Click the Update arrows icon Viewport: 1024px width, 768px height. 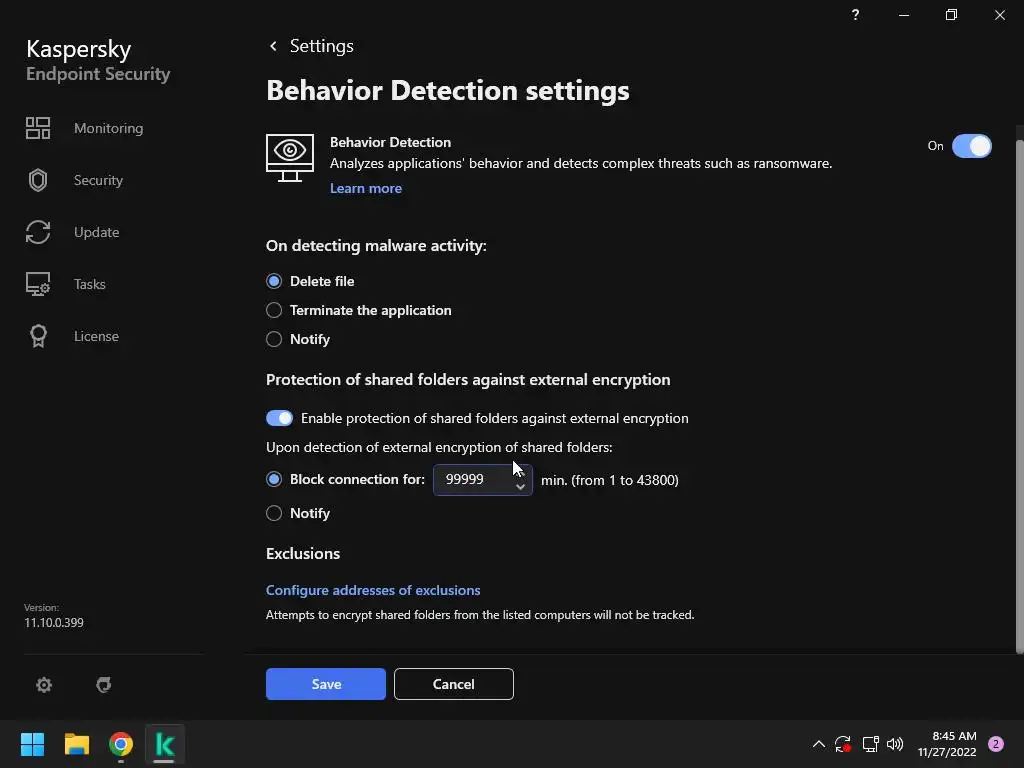tap(38, 232)
